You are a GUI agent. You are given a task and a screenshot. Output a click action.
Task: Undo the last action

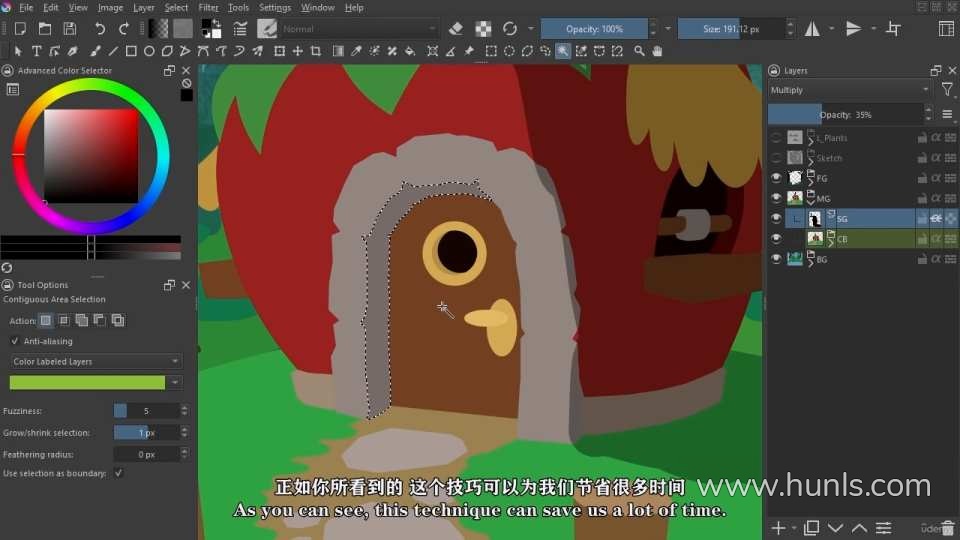(x=99, y=29)
